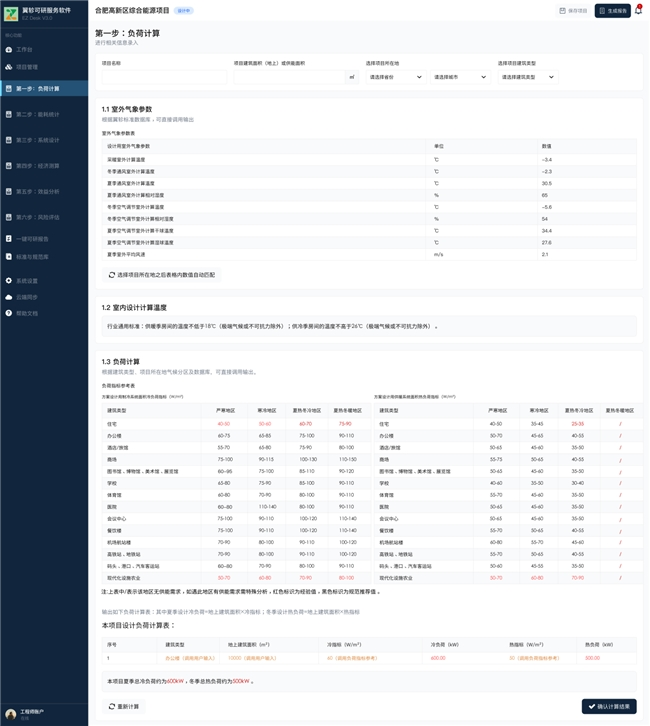Expand the 请选择建筑类型 building type dropdown

point(526,77)
